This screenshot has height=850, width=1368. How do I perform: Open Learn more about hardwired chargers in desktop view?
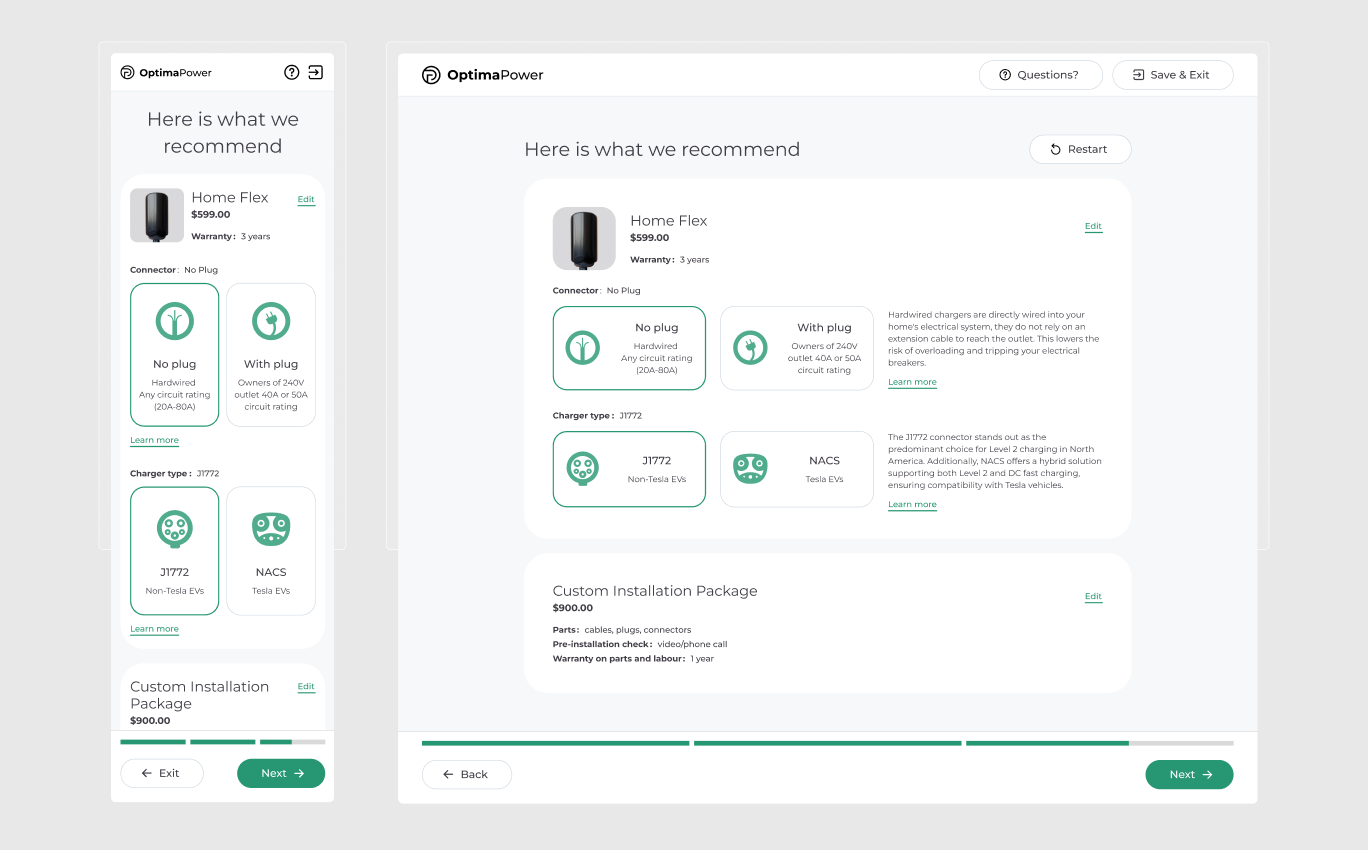coord(912,382)
